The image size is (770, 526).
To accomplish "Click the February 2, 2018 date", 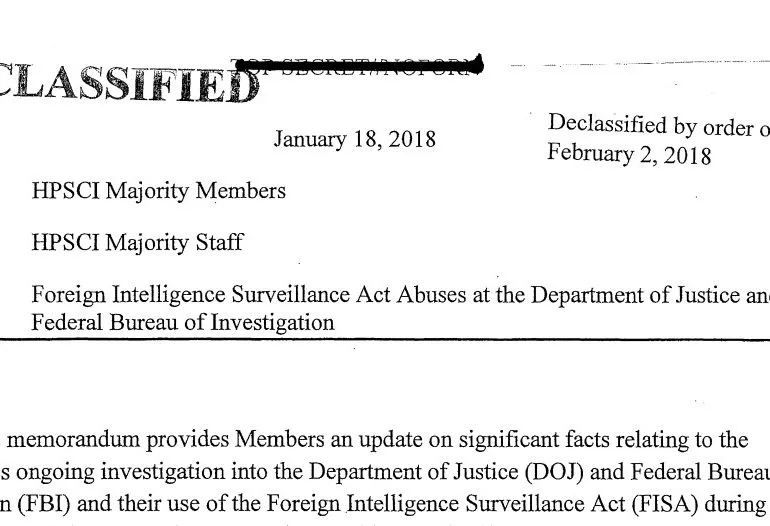I will pyautogui.click(x=629, y=154).
